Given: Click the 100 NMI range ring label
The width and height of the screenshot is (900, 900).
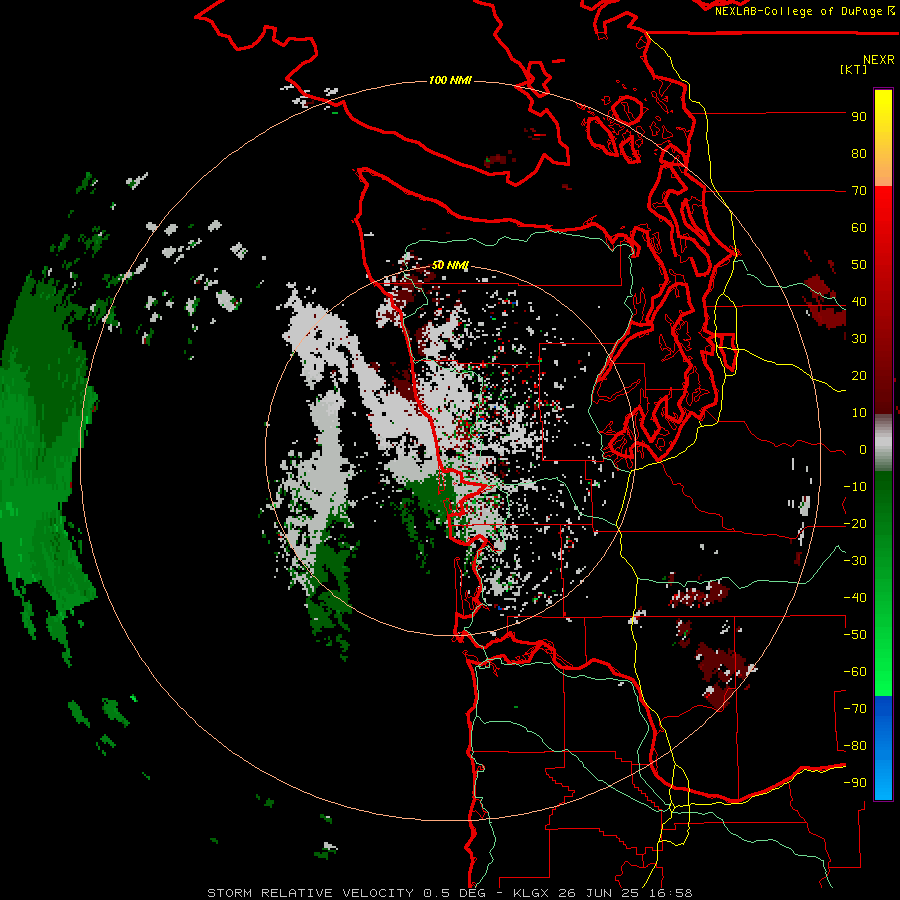Looking at the screenshot, I should point(450,80).
